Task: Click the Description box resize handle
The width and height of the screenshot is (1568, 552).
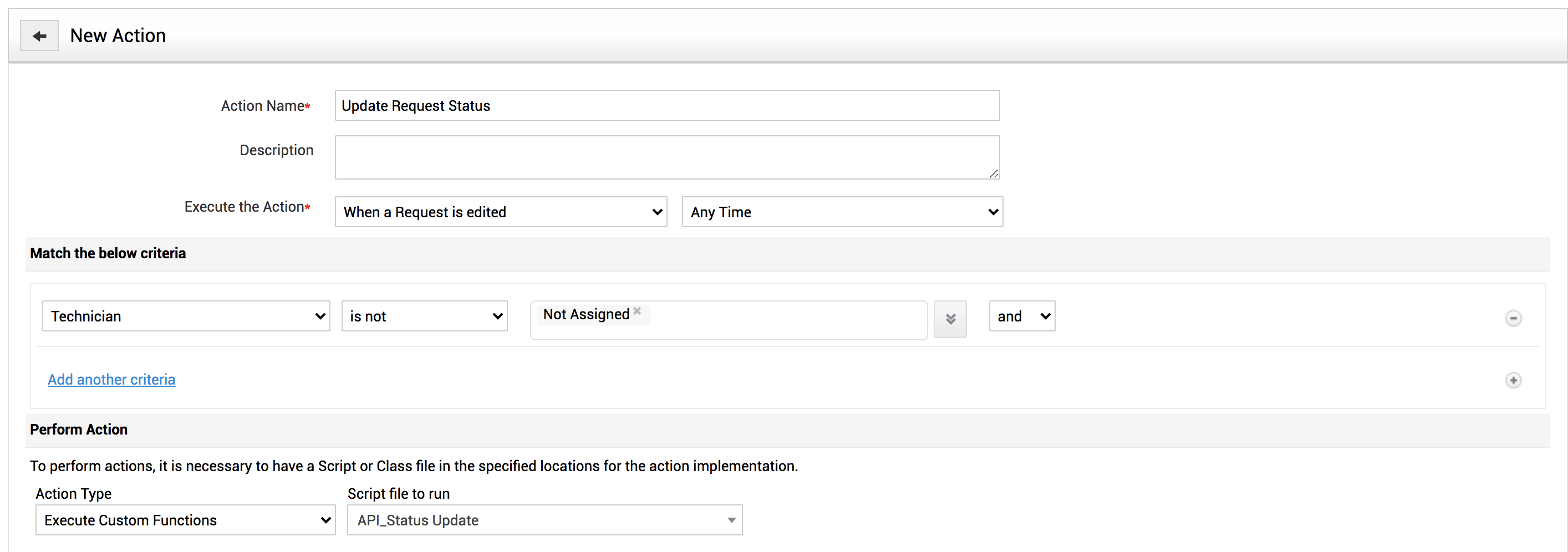Action: coord(994,173)
